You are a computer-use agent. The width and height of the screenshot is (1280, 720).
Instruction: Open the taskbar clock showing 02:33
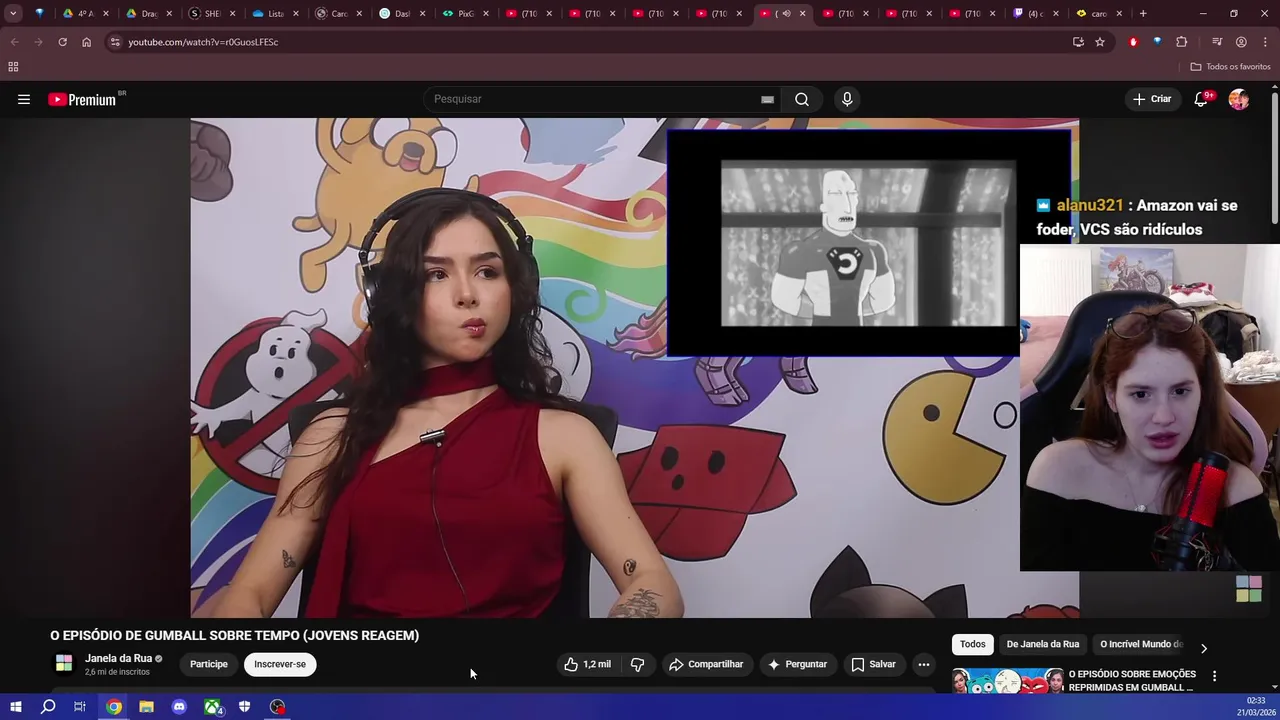click(x=1256, y=706)
